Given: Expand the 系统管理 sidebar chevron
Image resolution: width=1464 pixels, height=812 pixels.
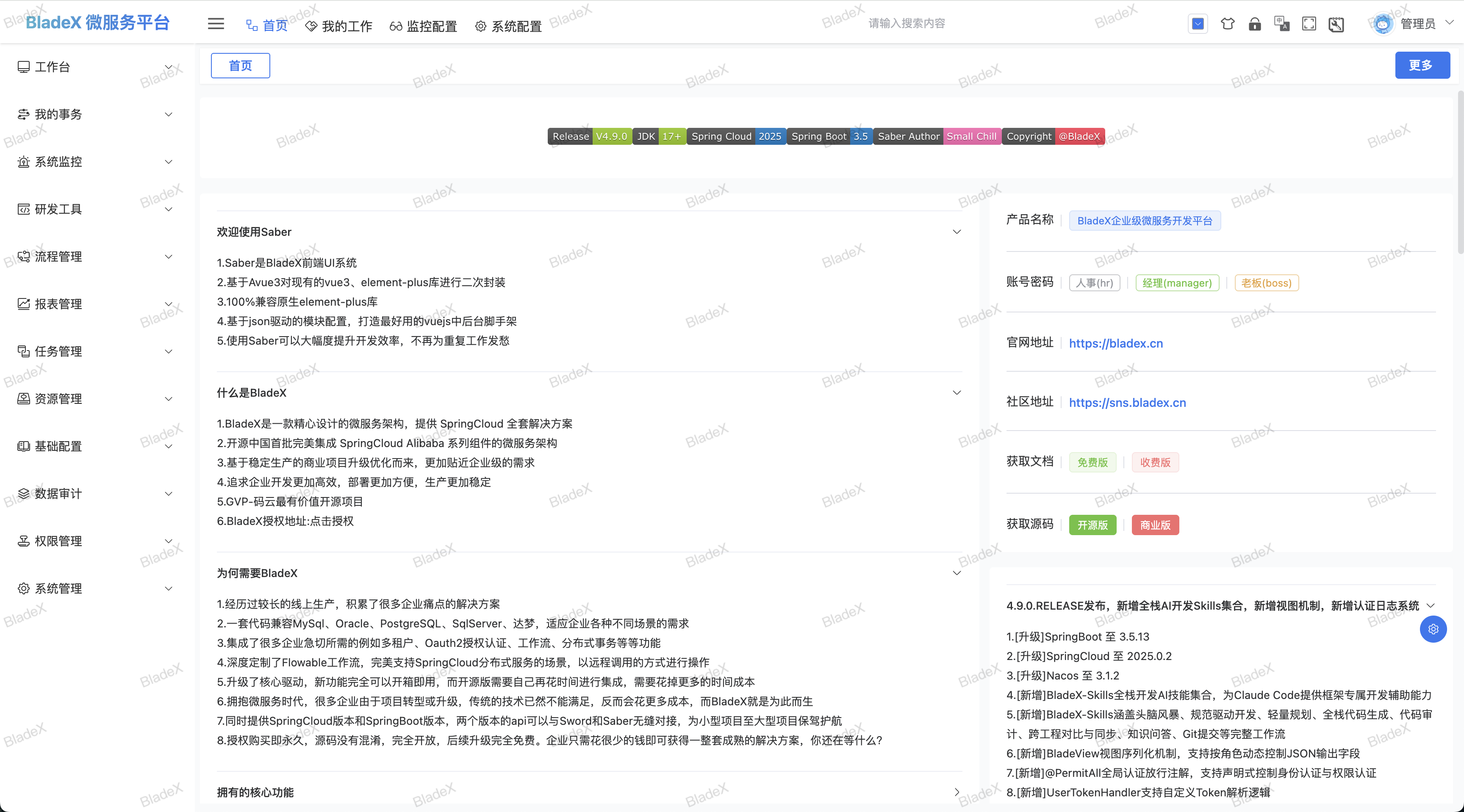Looking at the screenshot, I should pos(169,588).
